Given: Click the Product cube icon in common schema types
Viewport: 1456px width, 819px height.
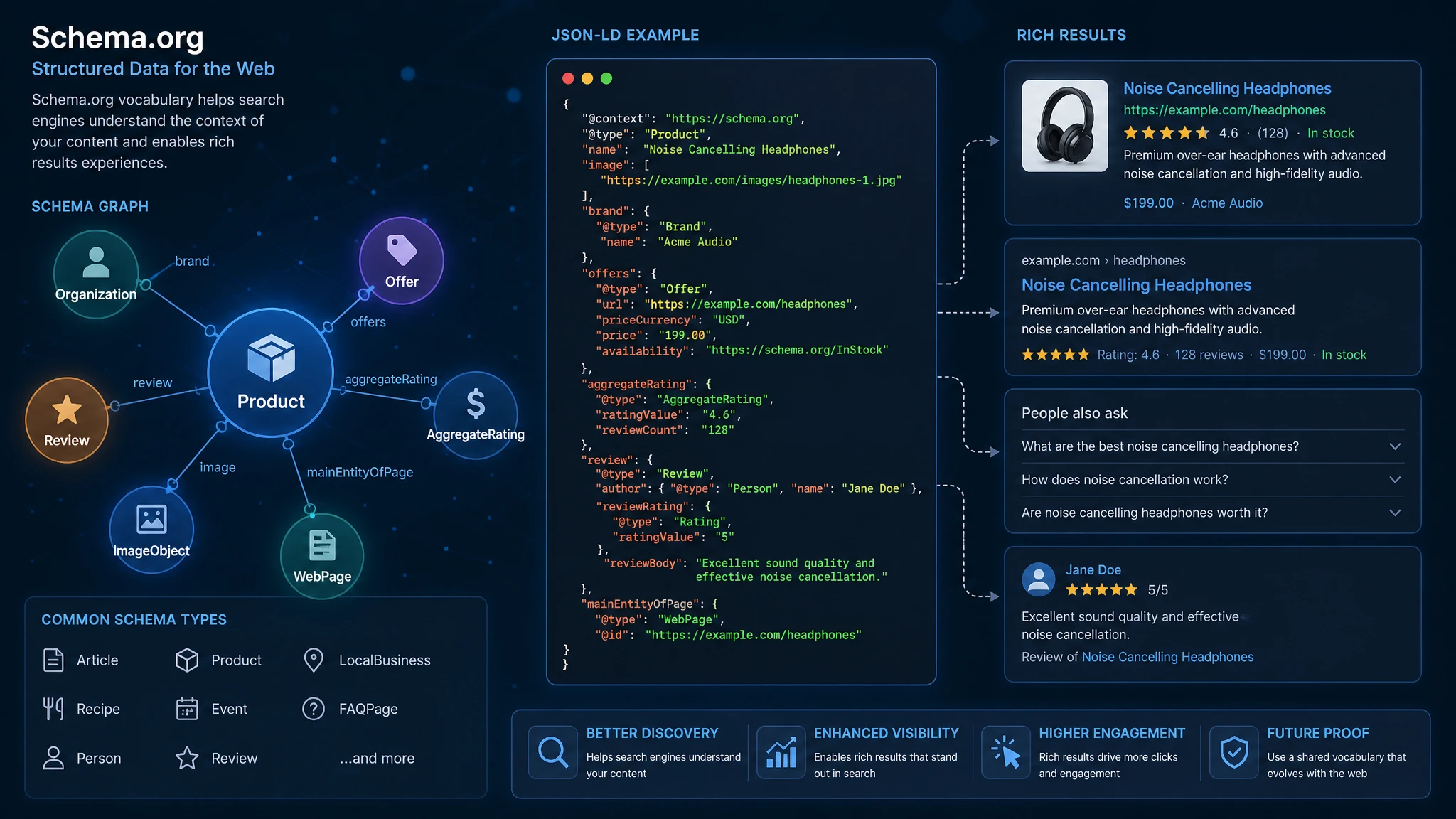Looking at the screenshot, I should (x=187, y=660).
